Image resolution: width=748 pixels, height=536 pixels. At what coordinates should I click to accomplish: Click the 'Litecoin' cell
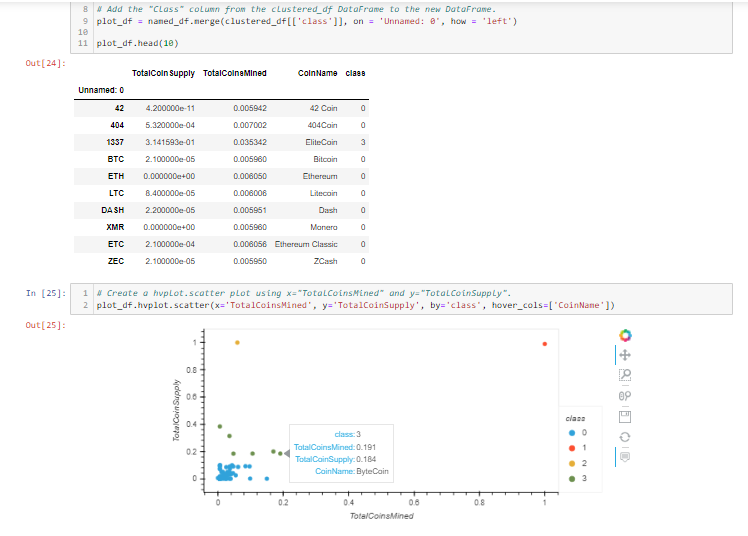pyautogui.click(x=323, y=193)
